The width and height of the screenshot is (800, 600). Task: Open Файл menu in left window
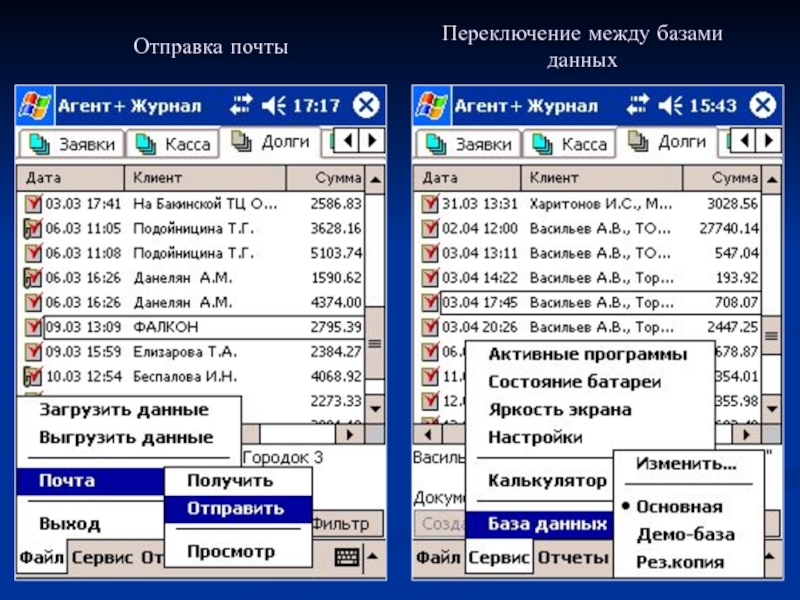(x=41, y=557)
